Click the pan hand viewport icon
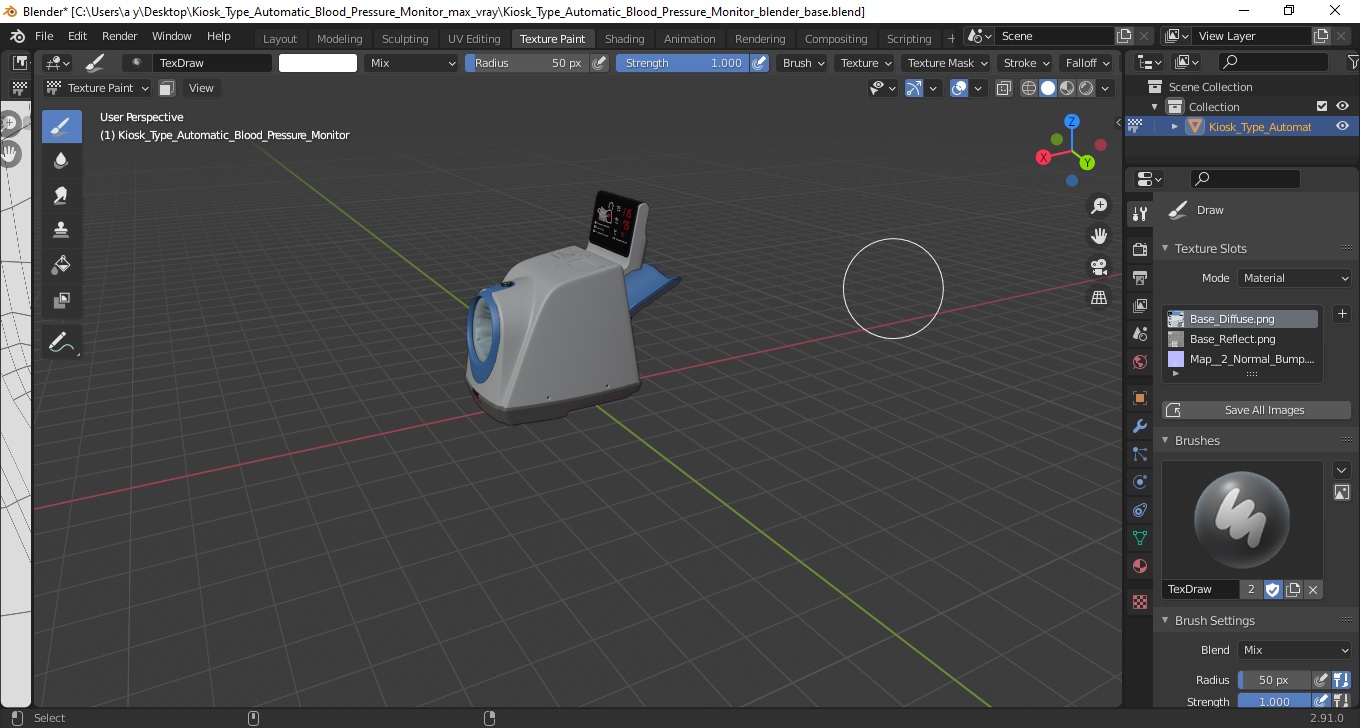 click(x=1099, y=237)
